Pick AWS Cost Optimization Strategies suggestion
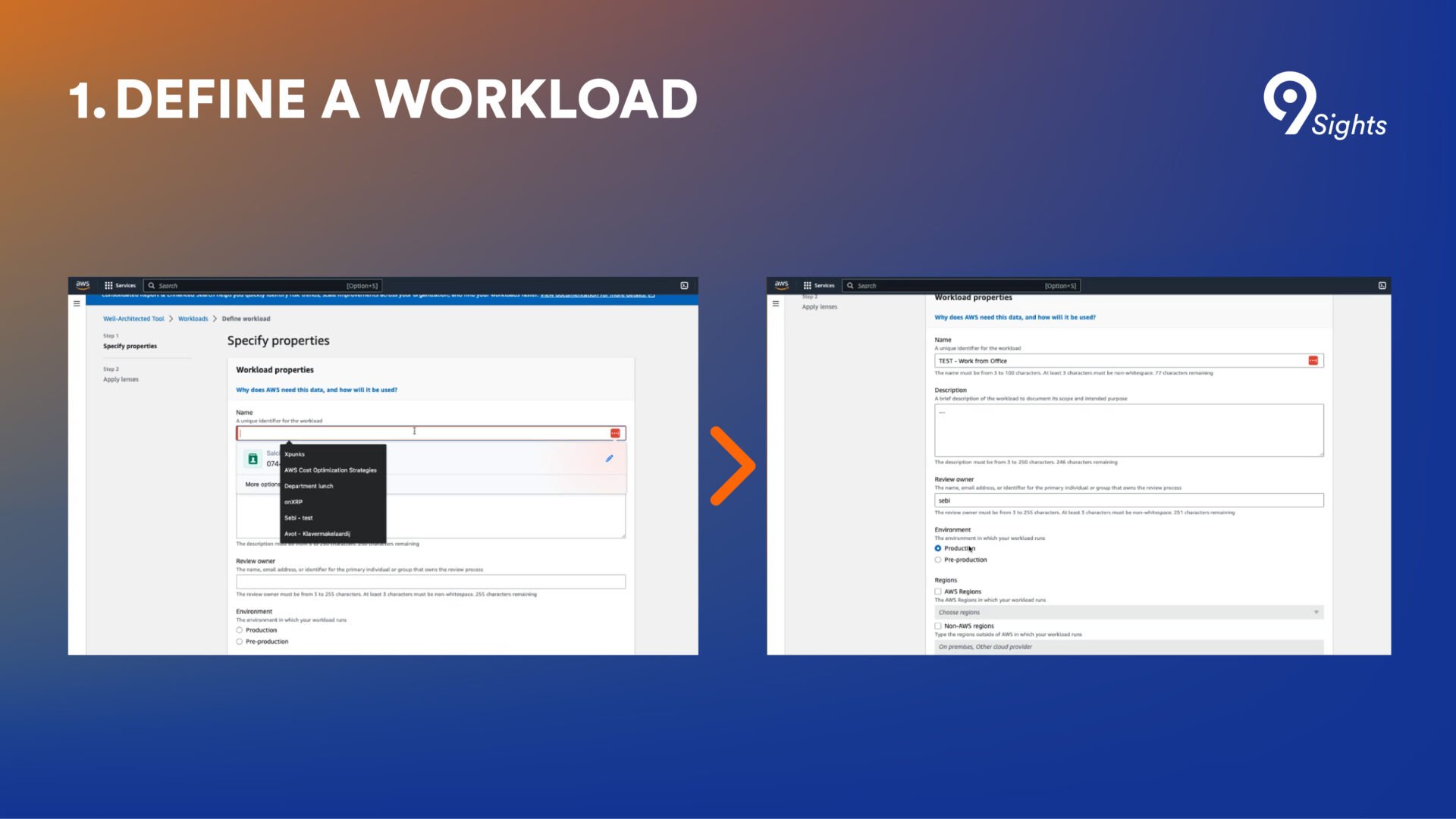The height and width of the screenshot is (819, 1456). pos(330,470)
